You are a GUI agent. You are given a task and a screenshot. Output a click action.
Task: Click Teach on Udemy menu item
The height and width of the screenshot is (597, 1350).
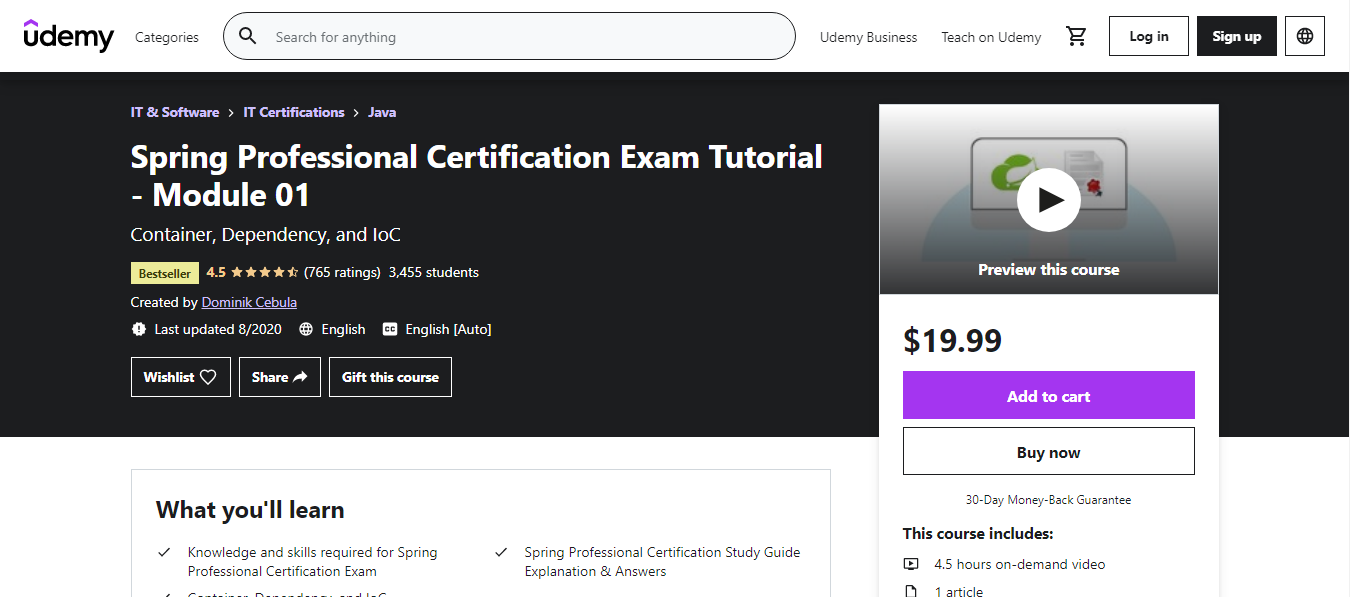pyautogui.click(x=990, y=36)
